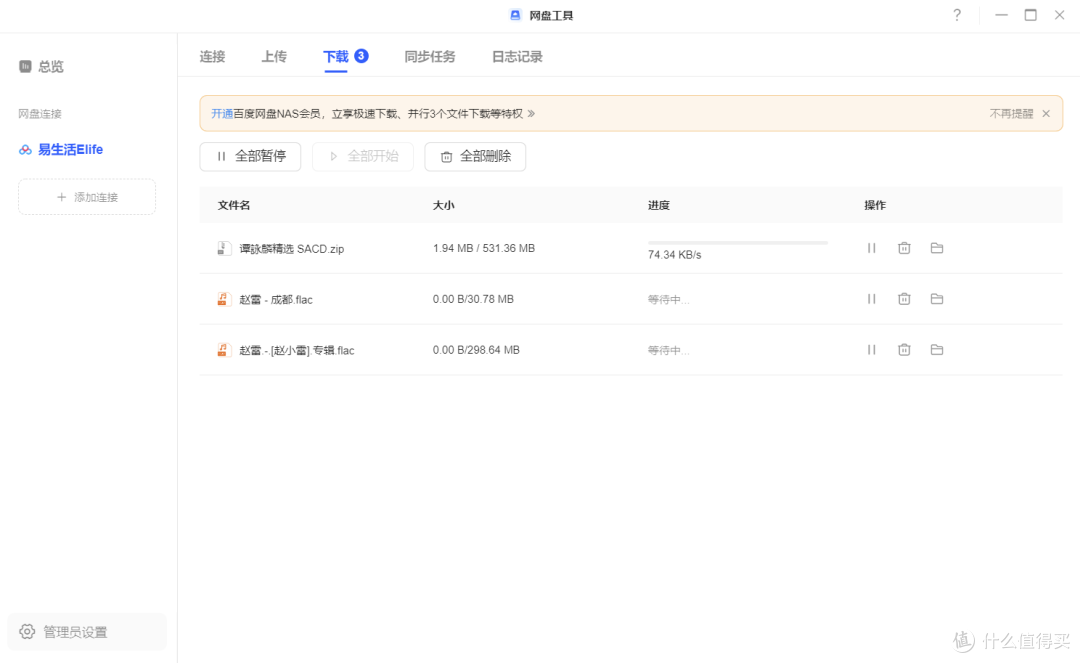
Task: Click the music file icon of 赵雷 - 成都.flac
Action: [x=223, y=299]
